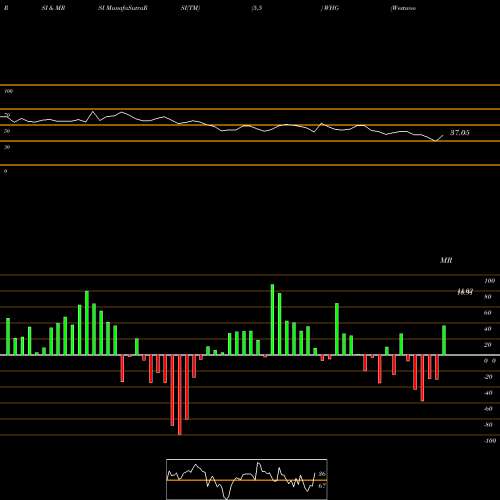Click the -40 label on MR axis
Screen dimensions: 500x500
pos(488,393)
